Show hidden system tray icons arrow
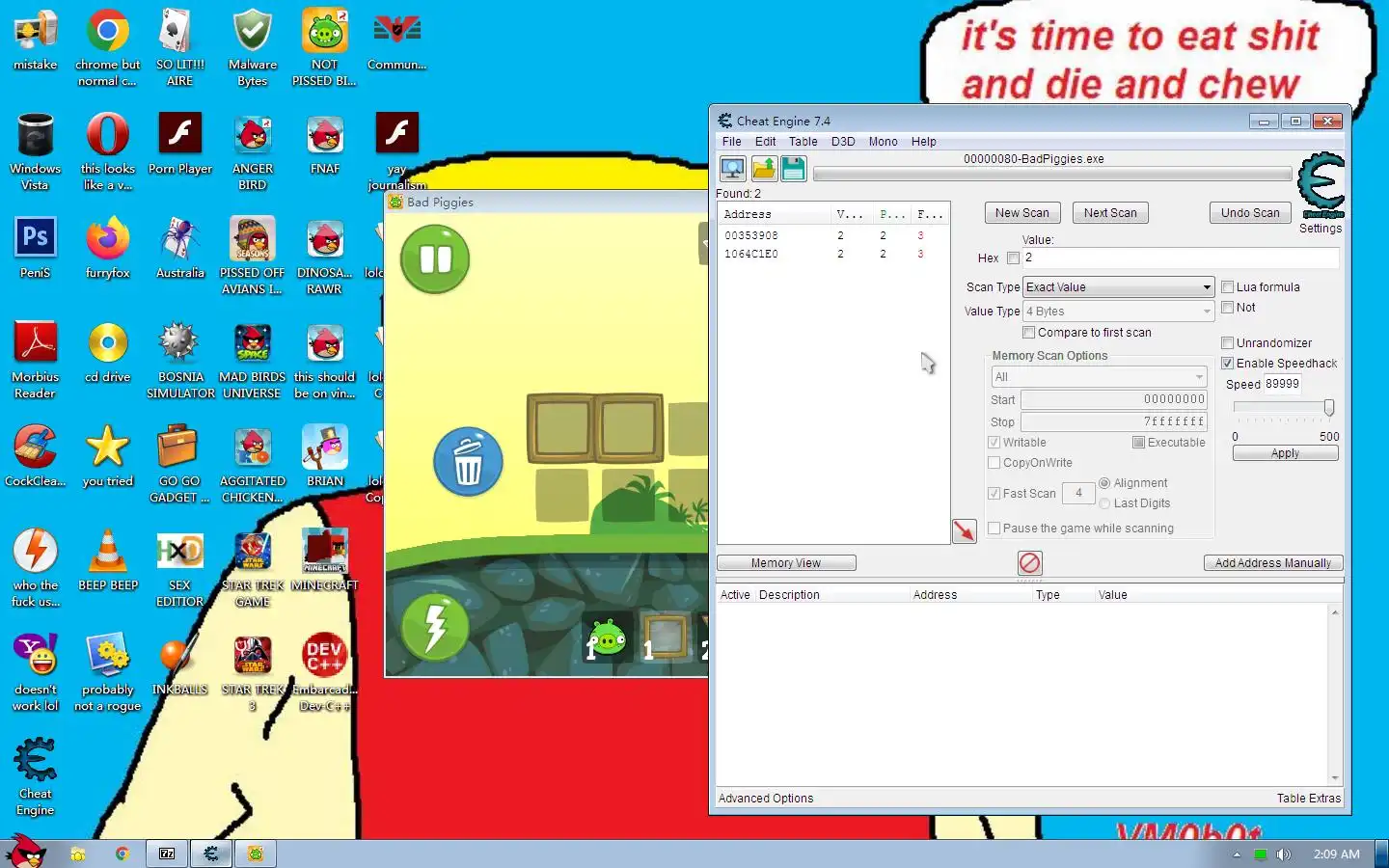 [1237, 854]
